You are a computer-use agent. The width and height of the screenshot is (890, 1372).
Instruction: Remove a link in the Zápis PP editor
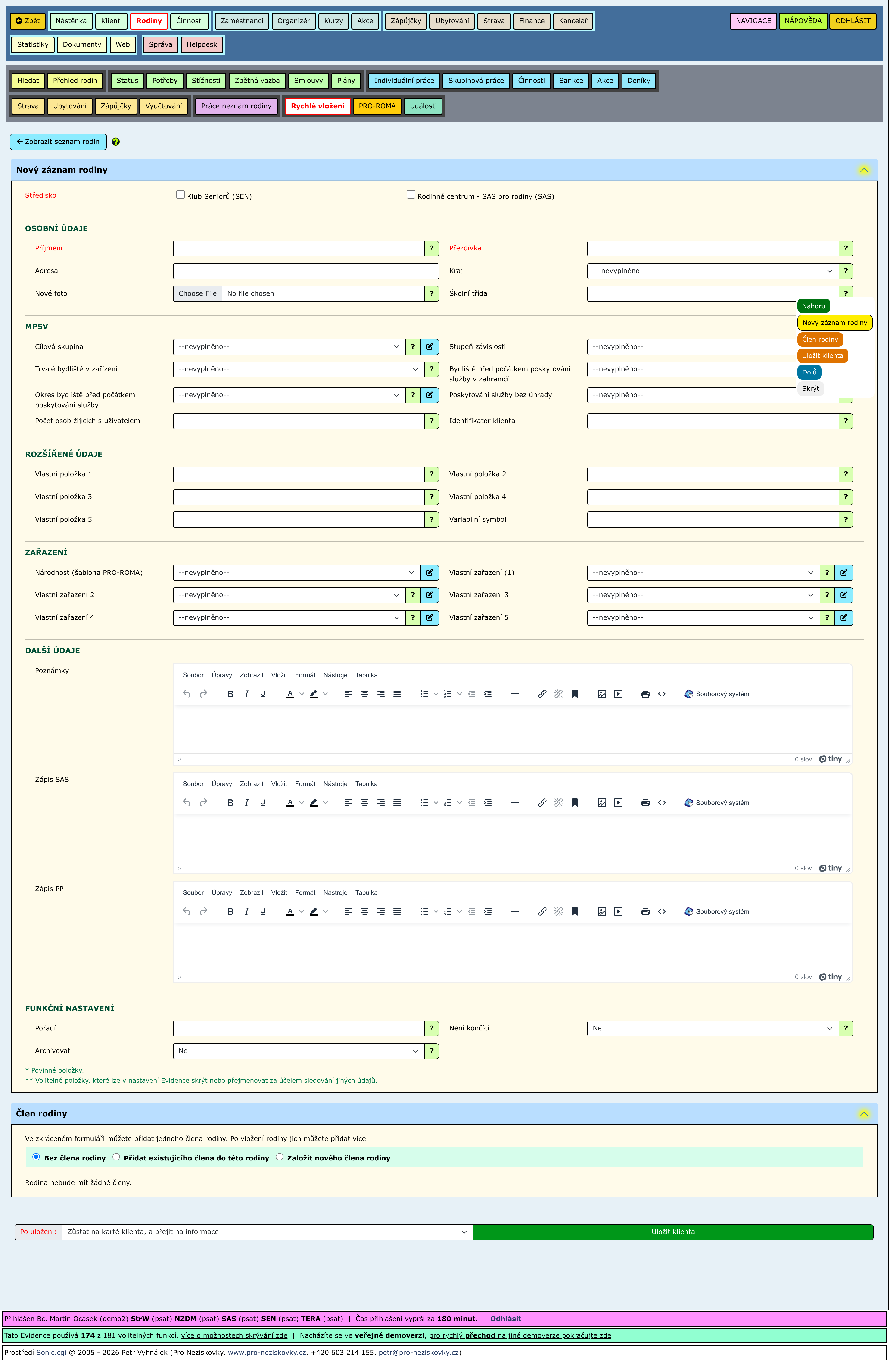click(x=559, y=911)
